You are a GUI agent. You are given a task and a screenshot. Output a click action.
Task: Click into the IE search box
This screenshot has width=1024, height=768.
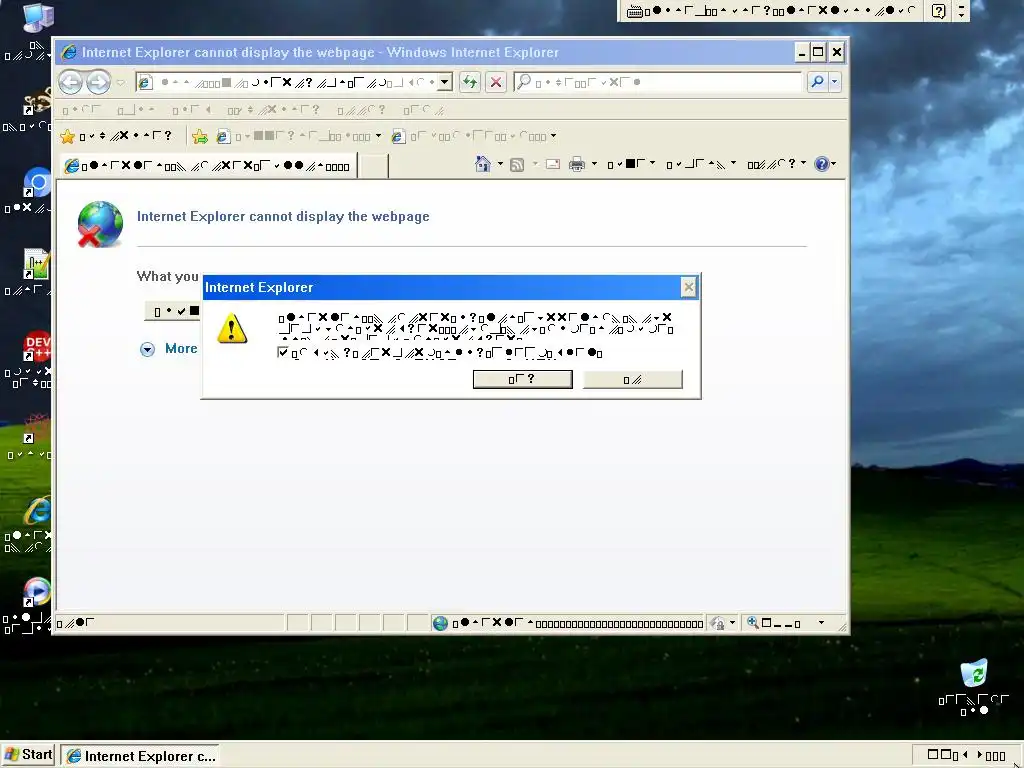(658, 82)
